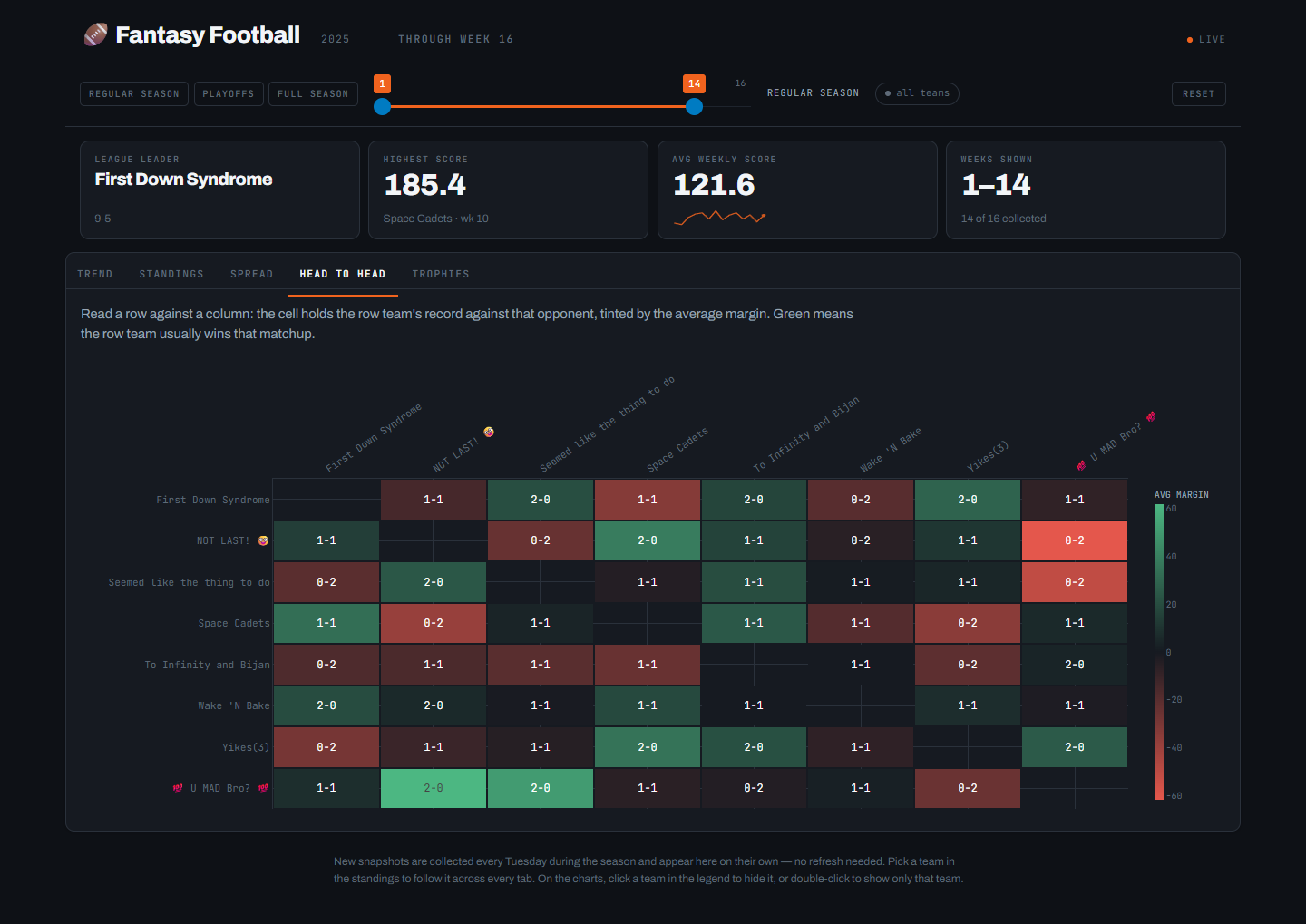
Task: Open the all teams filter pill
Action: coord(917,93)
